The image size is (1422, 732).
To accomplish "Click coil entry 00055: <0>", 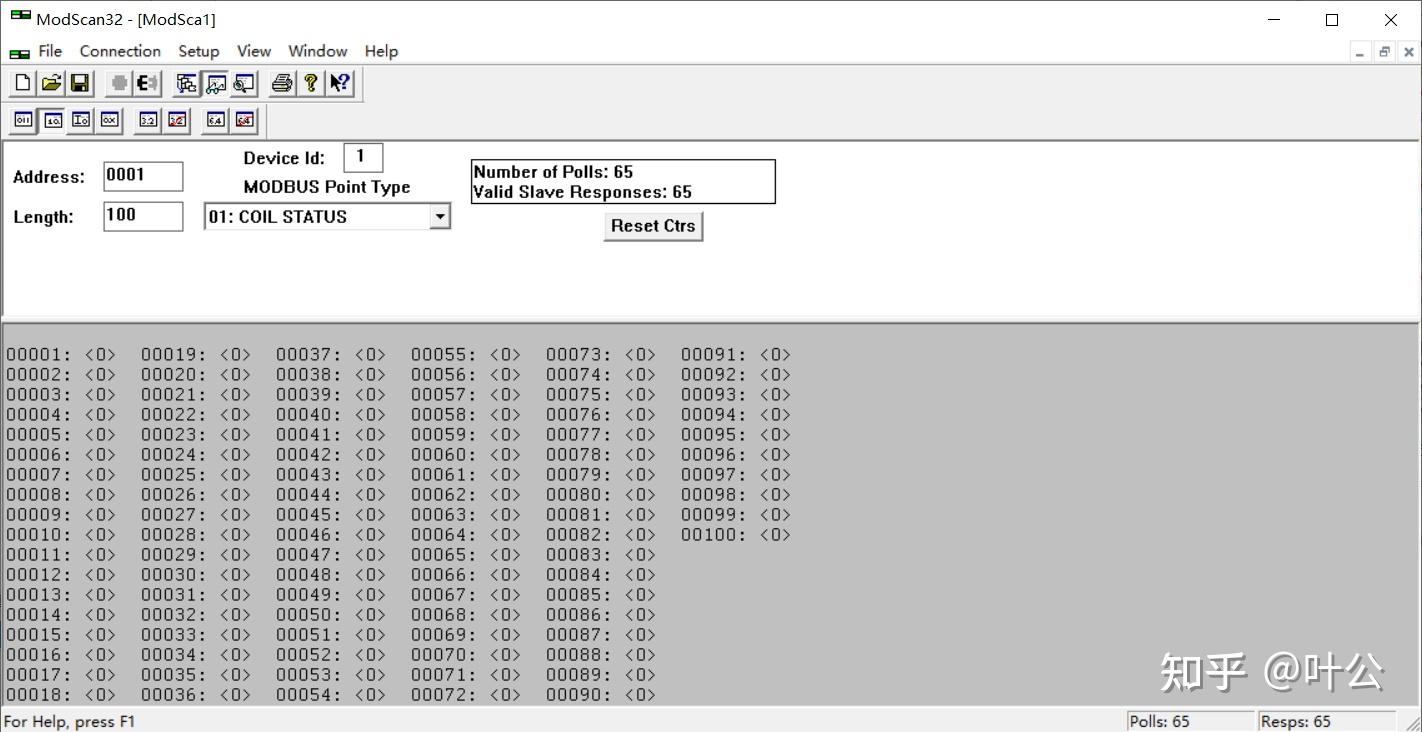I will tap(466, 355).
